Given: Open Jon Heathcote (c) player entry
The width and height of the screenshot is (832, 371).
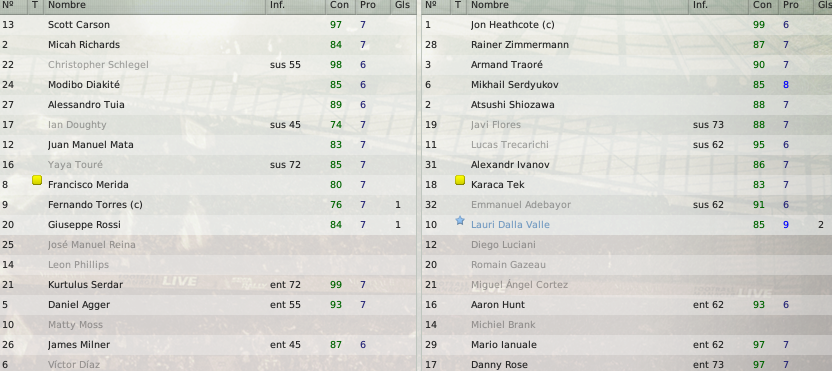Looking at the screenshot, I should click(504, 25).
